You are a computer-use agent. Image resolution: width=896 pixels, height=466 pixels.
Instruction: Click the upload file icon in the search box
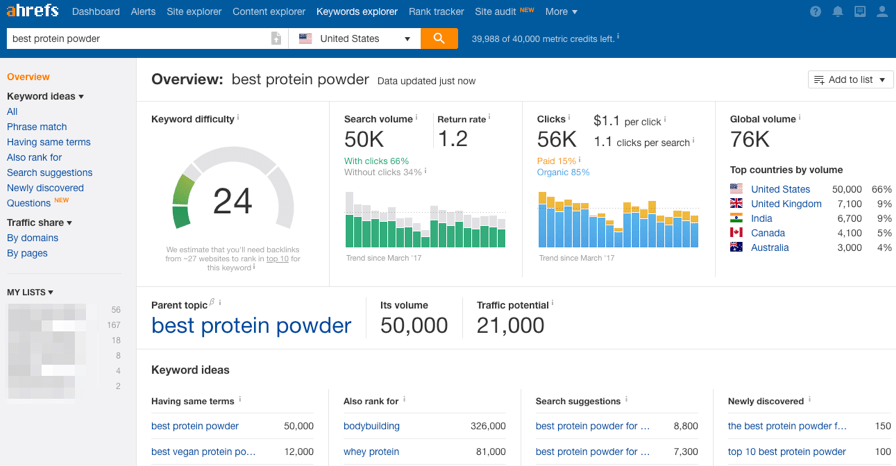tap(276, 38)
